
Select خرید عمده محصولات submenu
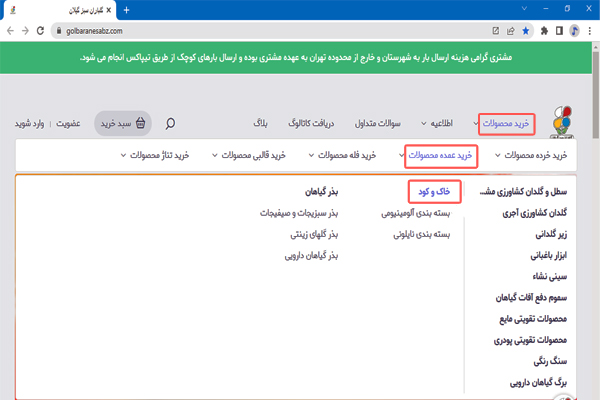pyautogui.click(x=440, y=155)
